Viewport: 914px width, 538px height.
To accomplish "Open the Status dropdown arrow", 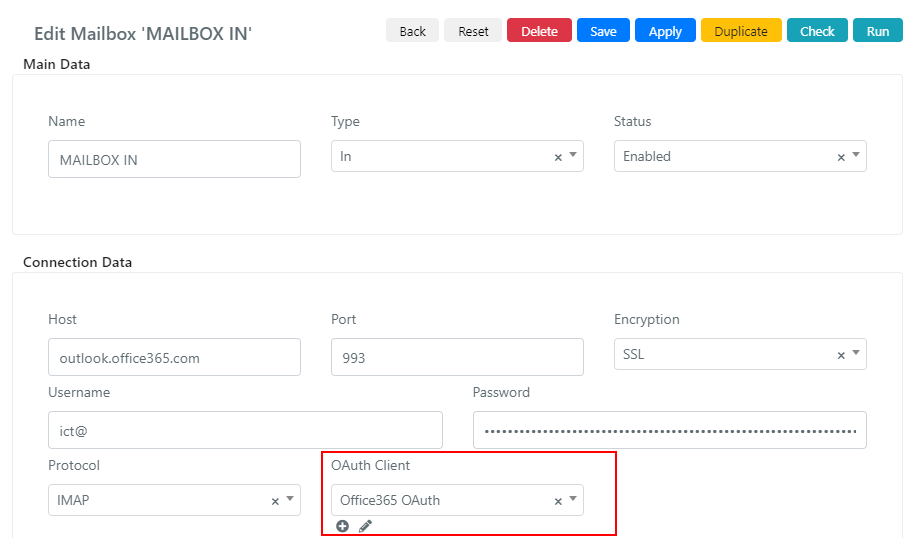I will (856, 154).
